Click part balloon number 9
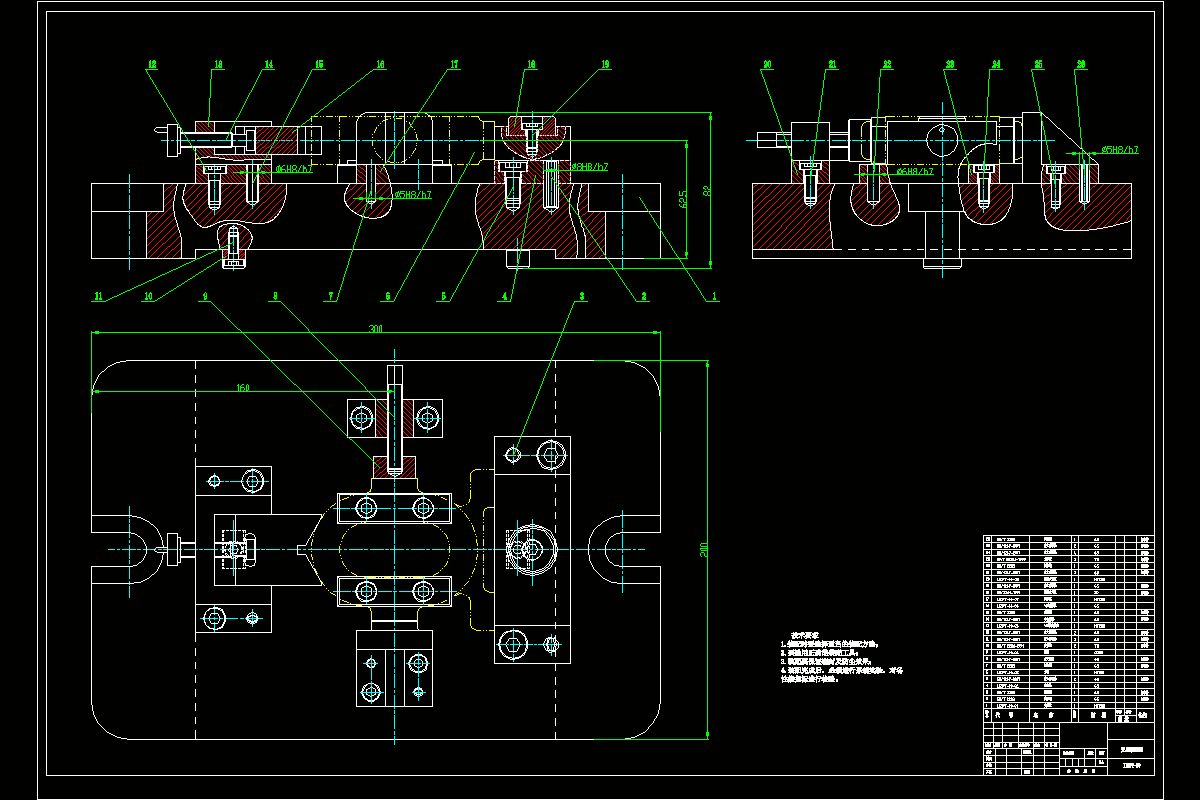The height and width of the screenshot is (800, 1200). pyautogui.click(x=206, y=297)
